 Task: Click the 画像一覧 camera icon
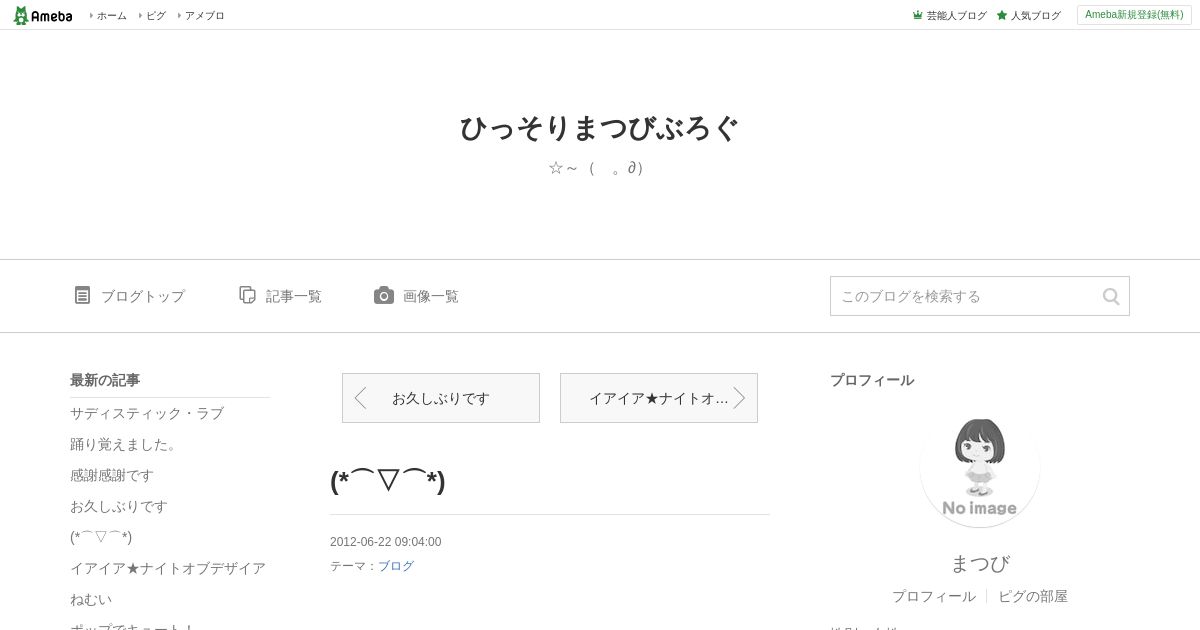[x=384, y=295]
